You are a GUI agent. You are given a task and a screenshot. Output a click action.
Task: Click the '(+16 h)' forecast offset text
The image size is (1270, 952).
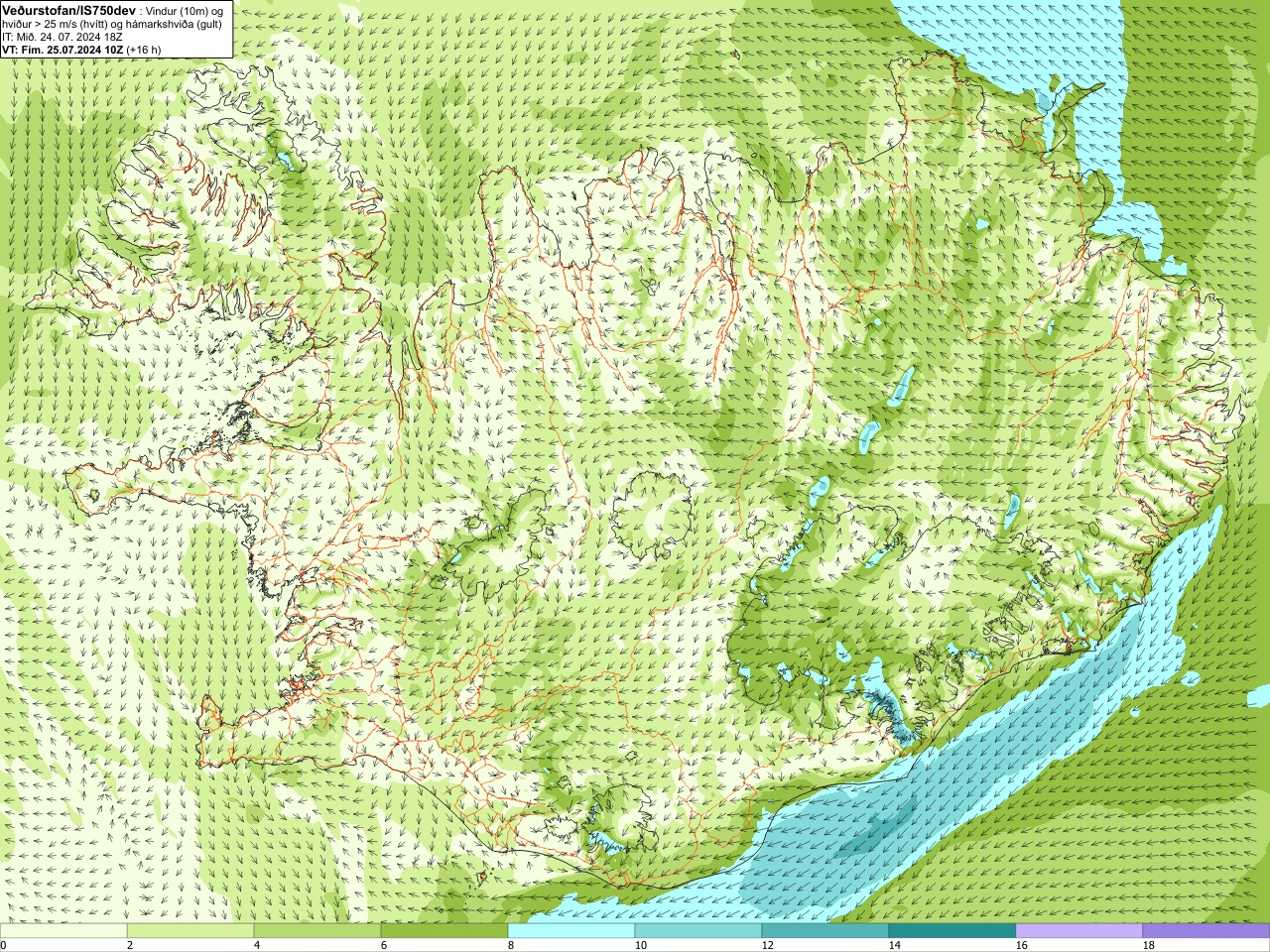point(144,49)
